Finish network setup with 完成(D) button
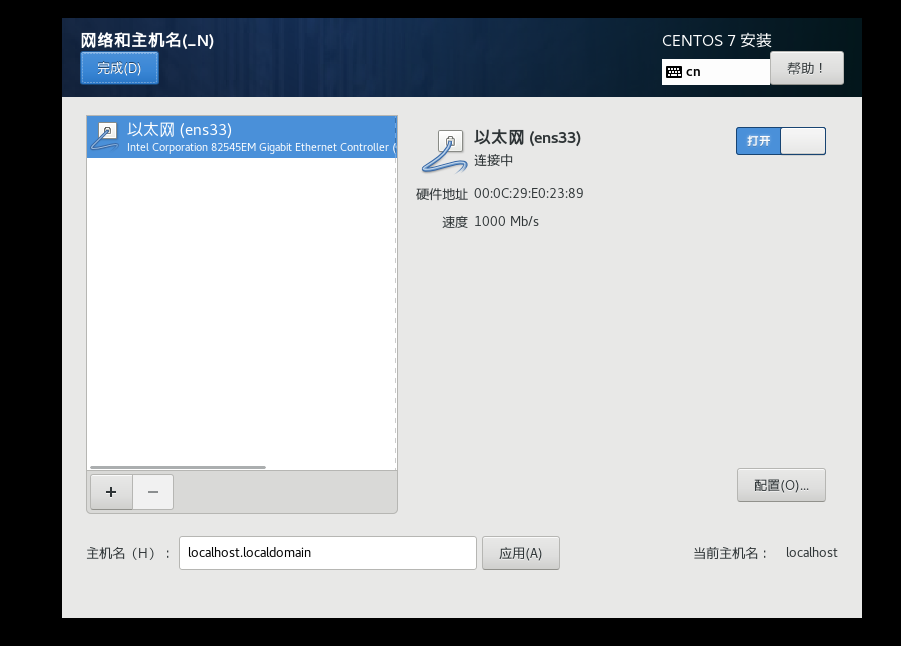This screenshot has width=901, height=646. pyautogui.click(x=118, y=68)
